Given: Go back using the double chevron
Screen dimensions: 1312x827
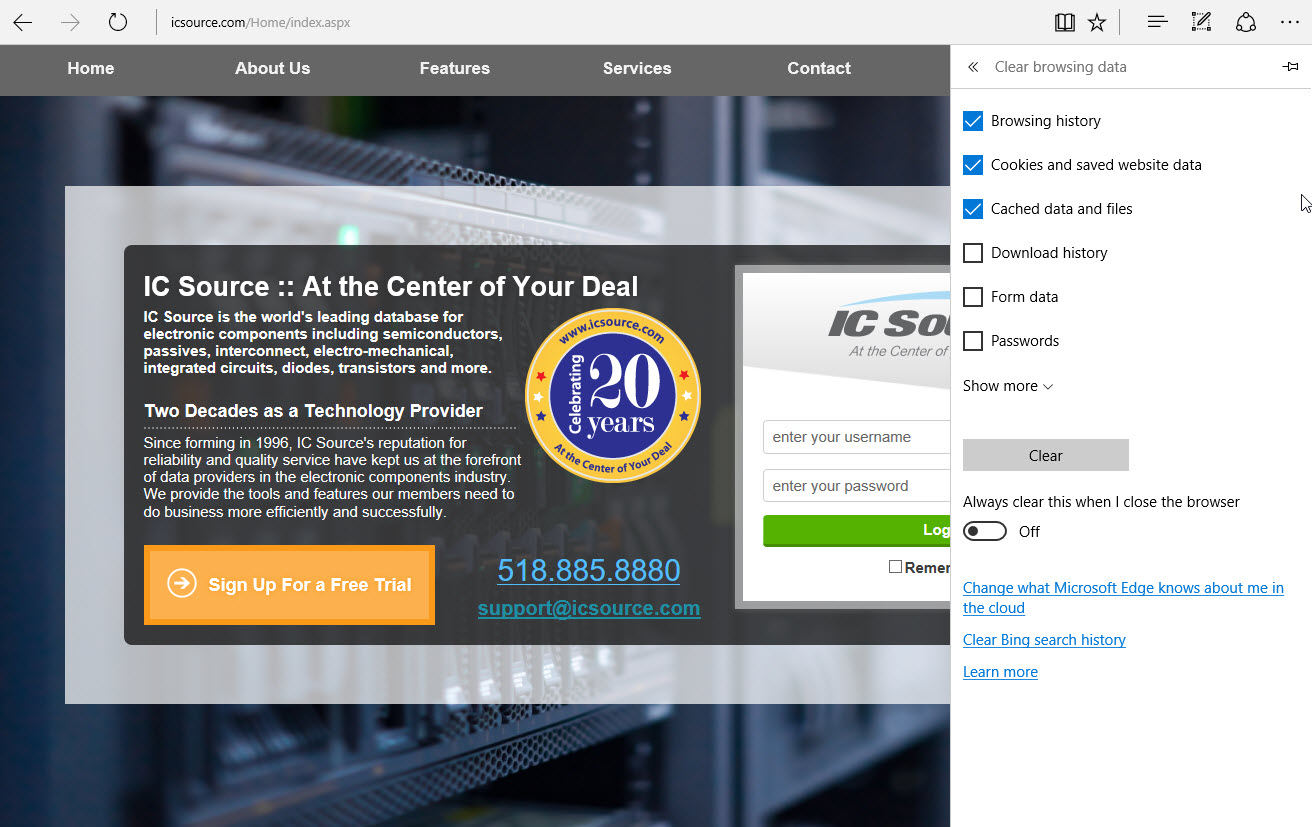Looking at the screenshot, I should coord(973,67).
